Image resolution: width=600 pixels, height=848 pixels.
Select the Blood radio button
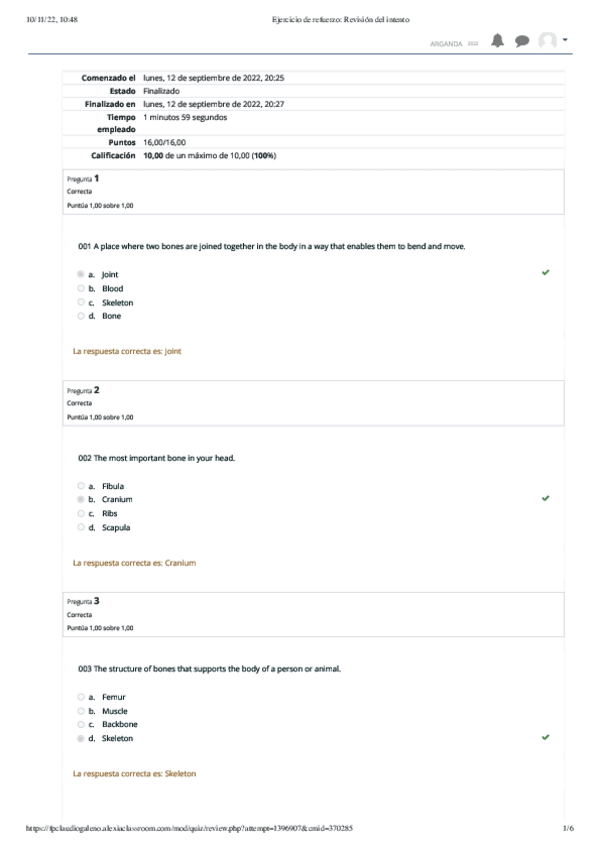(x=81, y=288)
